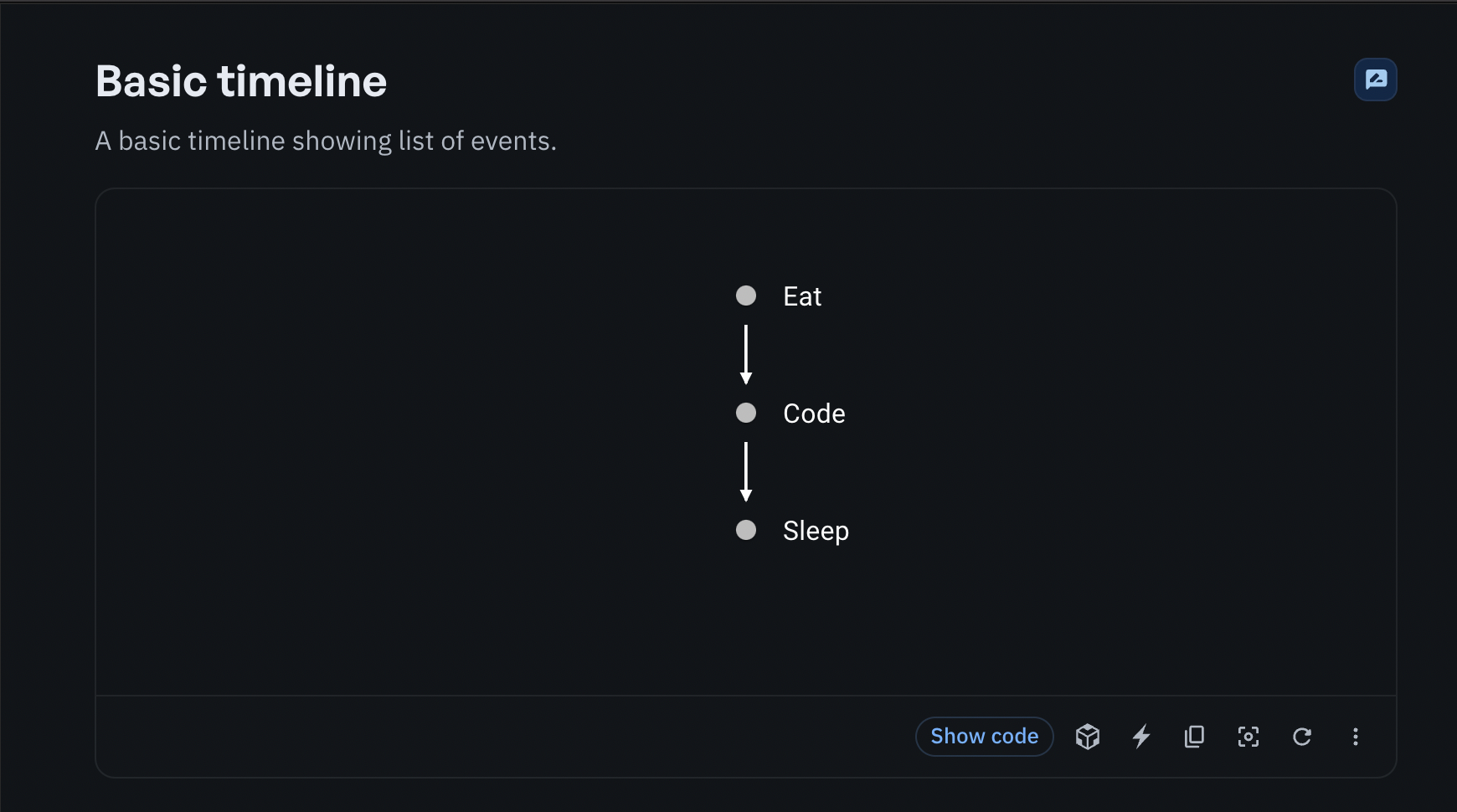Click the Eat event label

tap(801, 296)
